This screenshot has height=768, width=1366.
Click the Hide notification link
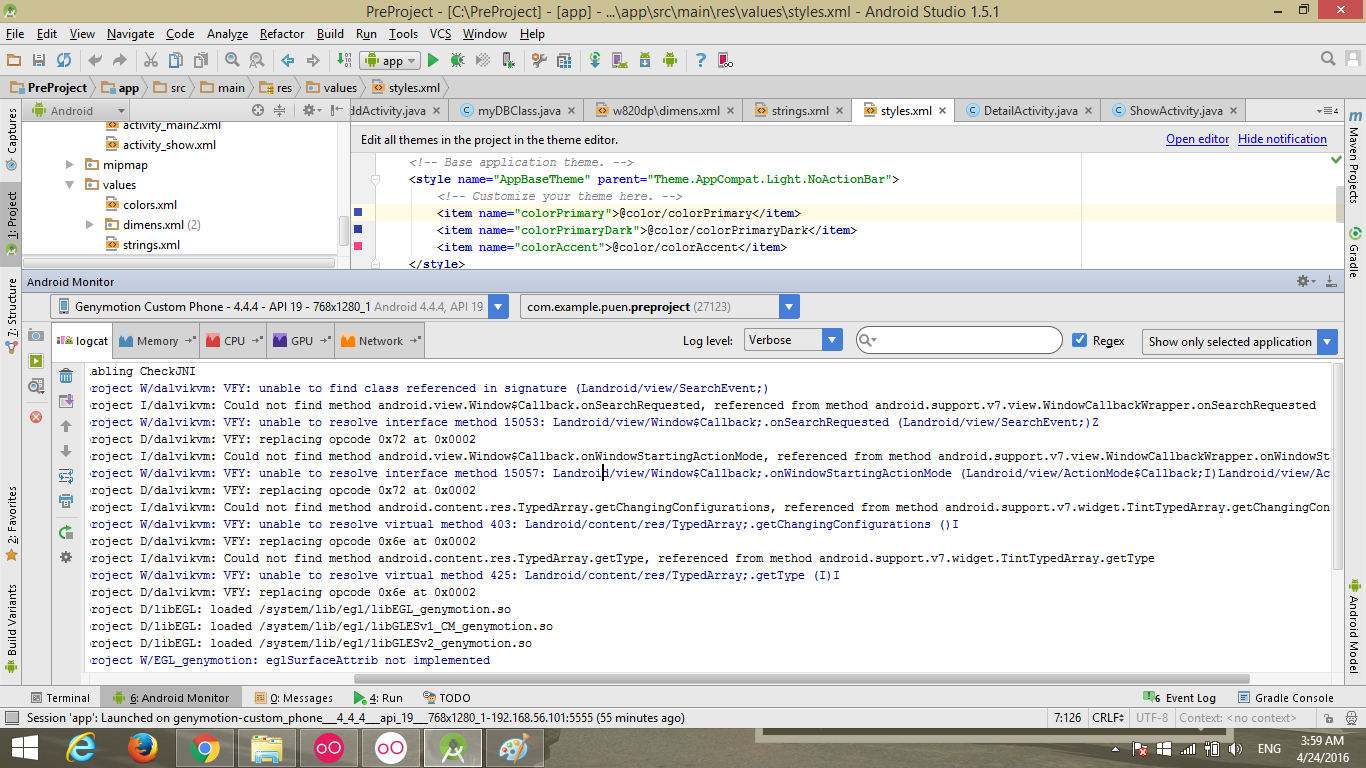(x=1282, y=139)
